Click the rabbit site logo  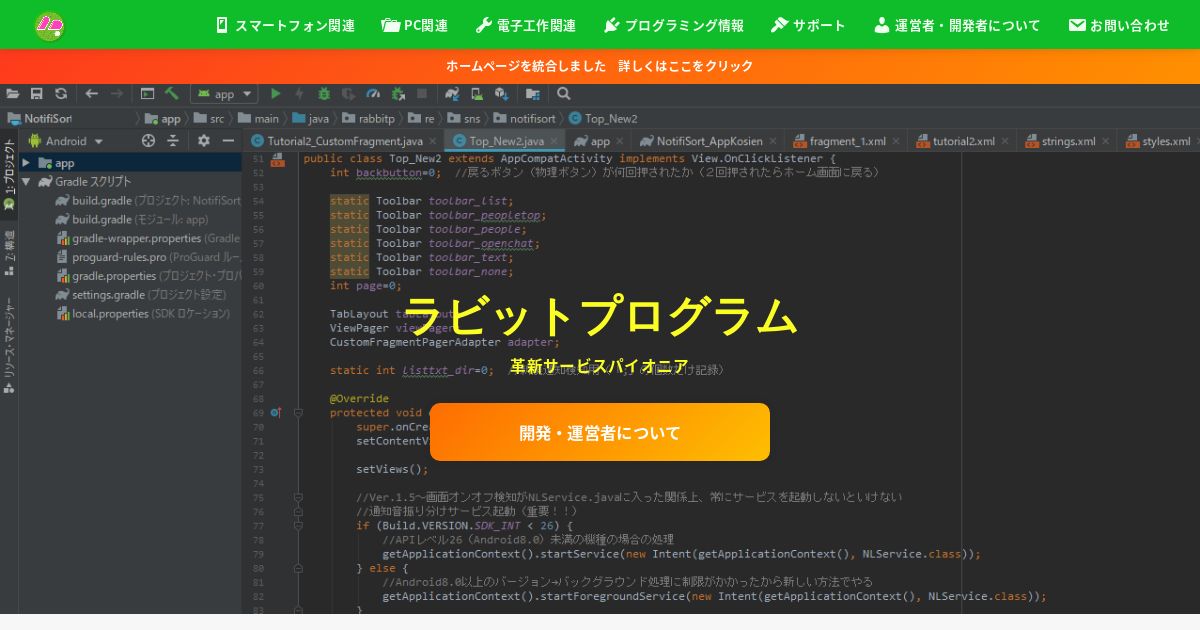point(49,25)
